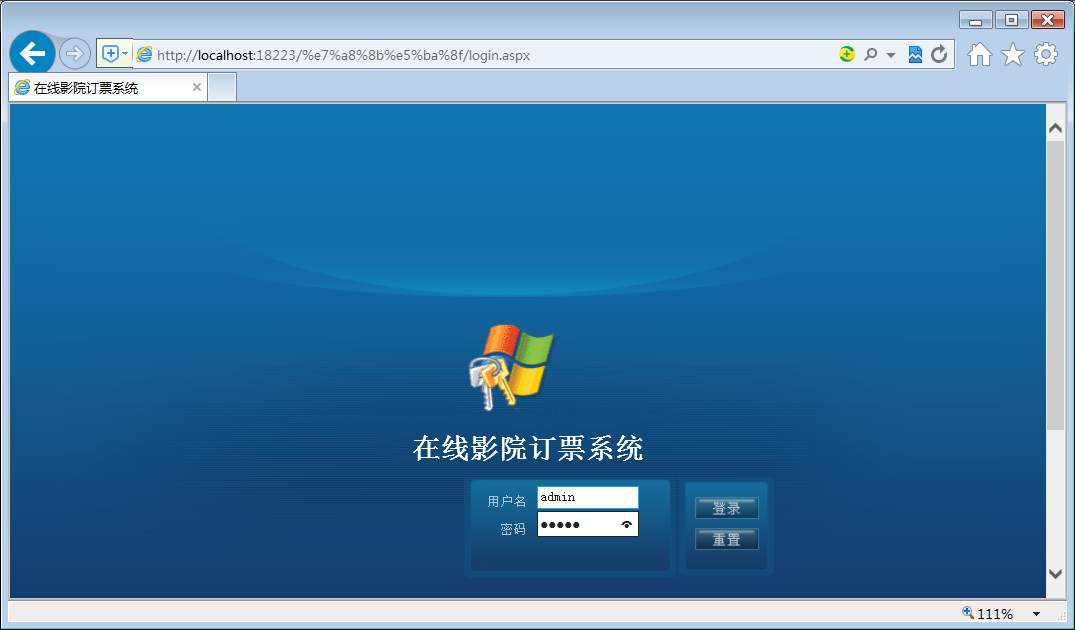This screenshot has width=1075, height=630.
Task: Click the scrollbar up arrow
Action: [1055, 128]
